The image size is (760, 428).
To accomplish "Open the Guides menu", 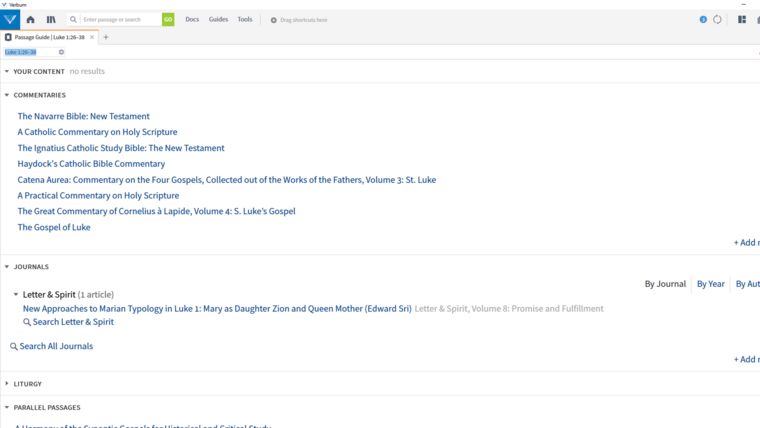I will click(x=218, y=19).
